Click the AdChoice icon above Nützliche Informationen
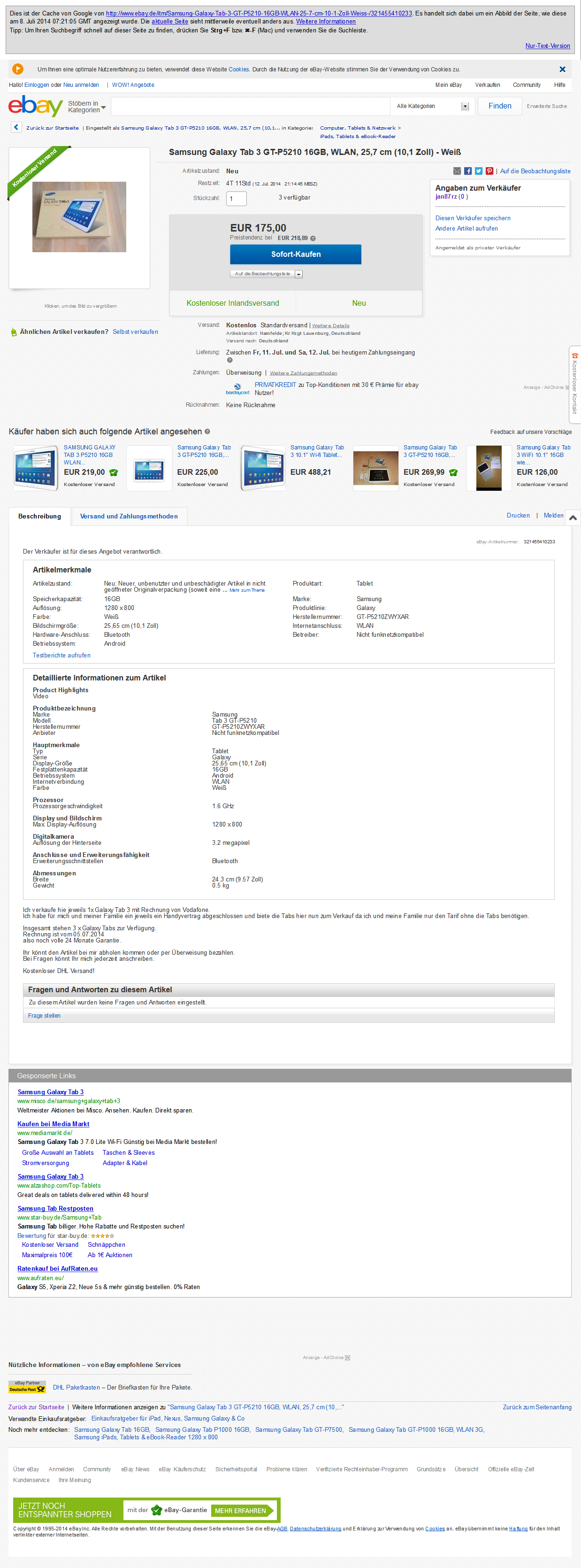The height and width of the screenshot is (1568, 581). click(347, 1358)
